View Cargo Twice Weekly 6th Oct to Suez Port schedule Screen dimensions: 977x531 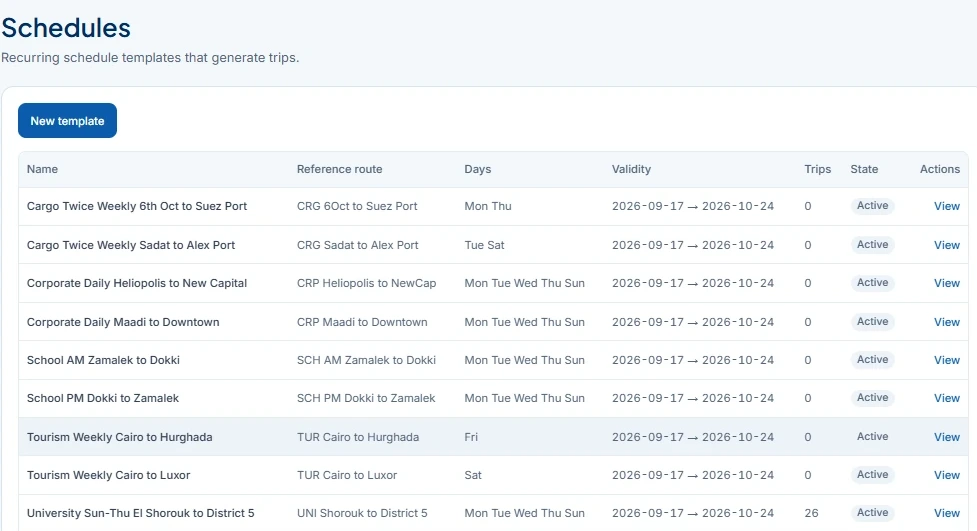(x=946, y=206)
